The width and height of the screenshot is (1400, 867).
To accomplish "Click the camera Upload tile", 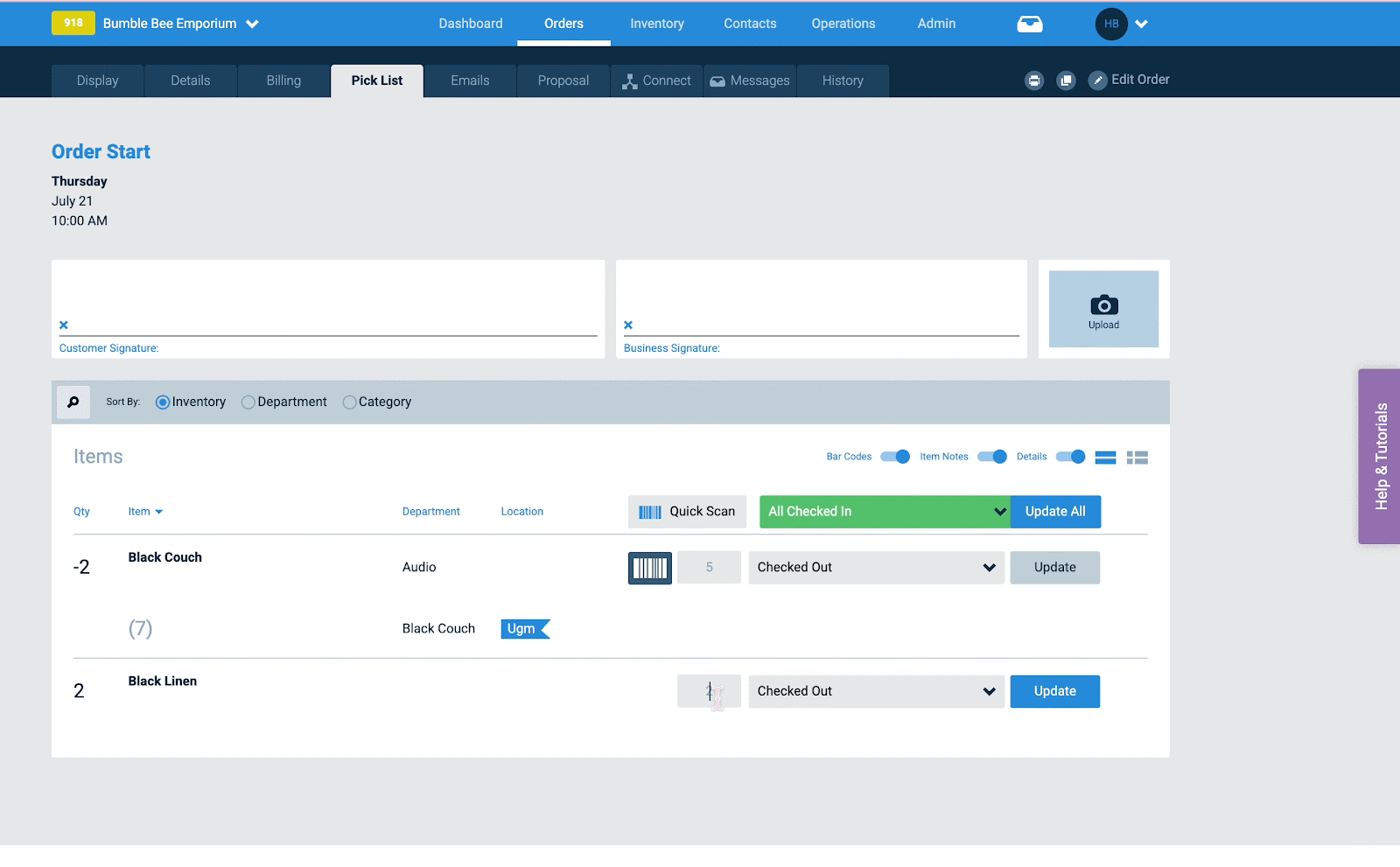I will coord(1103,309).
